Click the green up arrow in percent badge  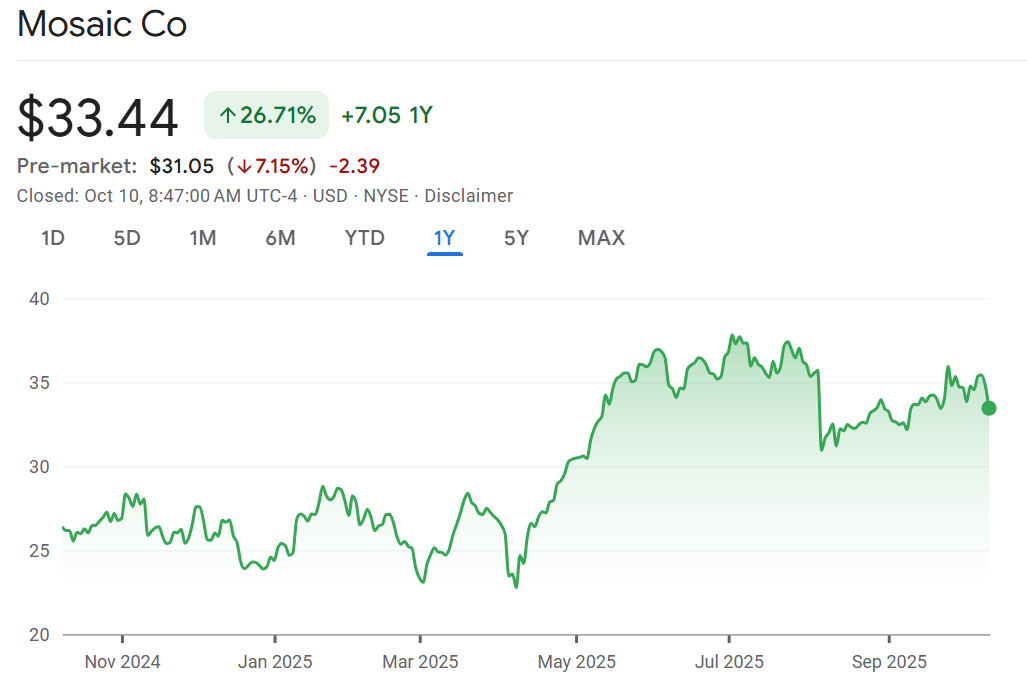pyautogui.click(x=227, y=116)
